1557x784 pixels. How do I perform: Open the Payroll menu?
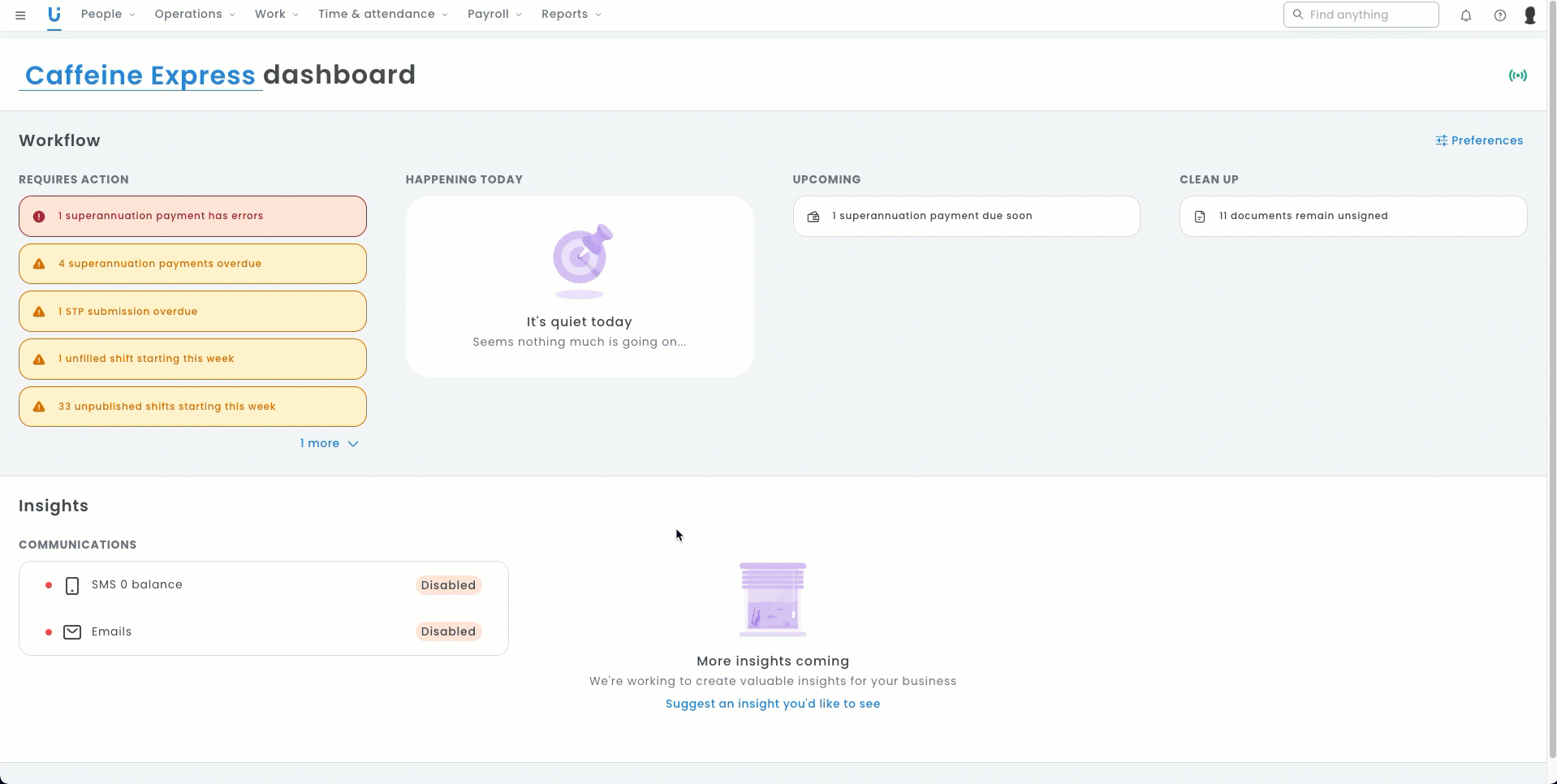point(494,15)
